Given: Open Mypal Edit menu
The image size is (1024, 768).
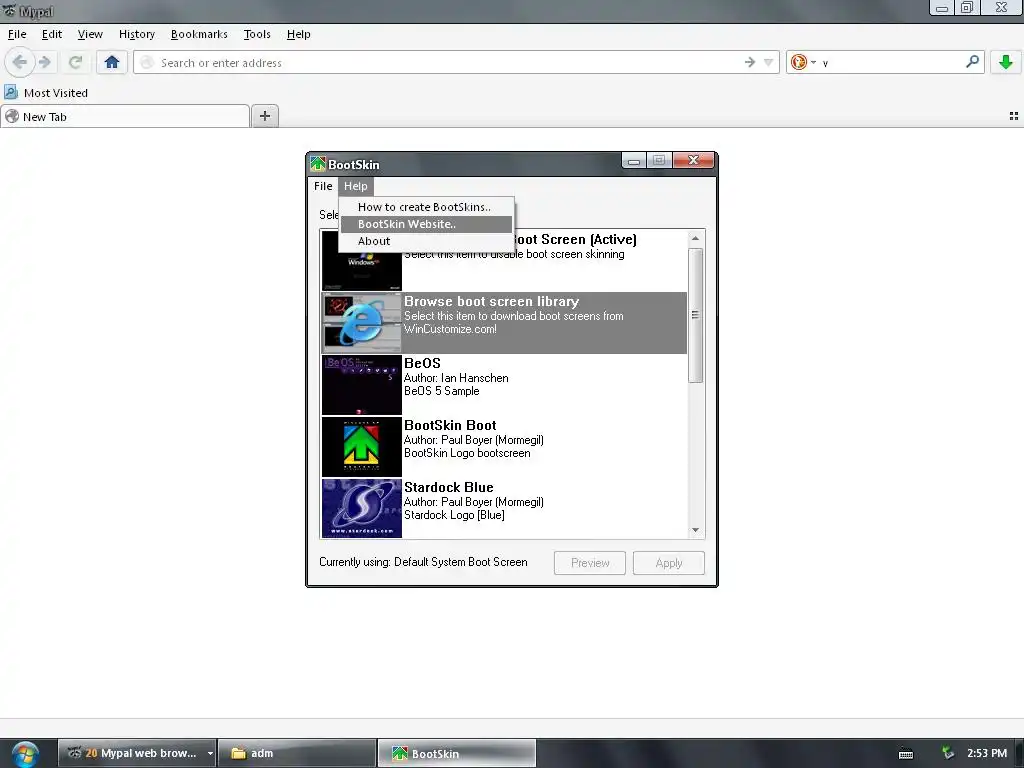Looking at the screenshot, I should [x=52, y=34].
